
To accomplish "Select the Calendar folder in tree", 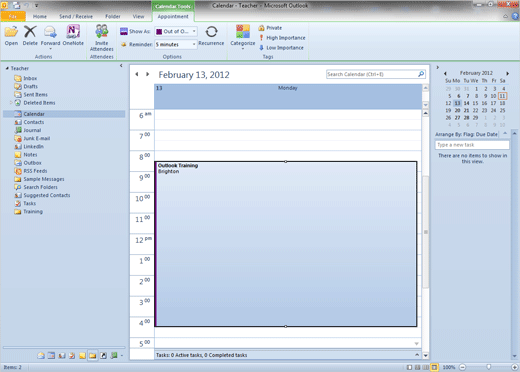I will pos(64,114).
